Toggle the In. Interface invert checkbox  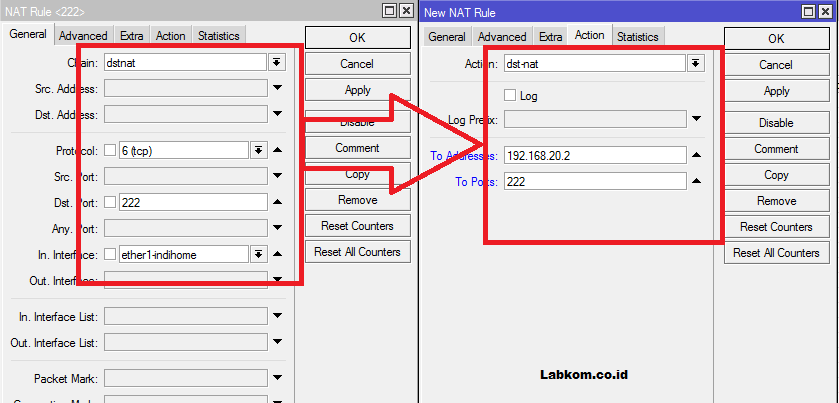[x=110, y=254]
